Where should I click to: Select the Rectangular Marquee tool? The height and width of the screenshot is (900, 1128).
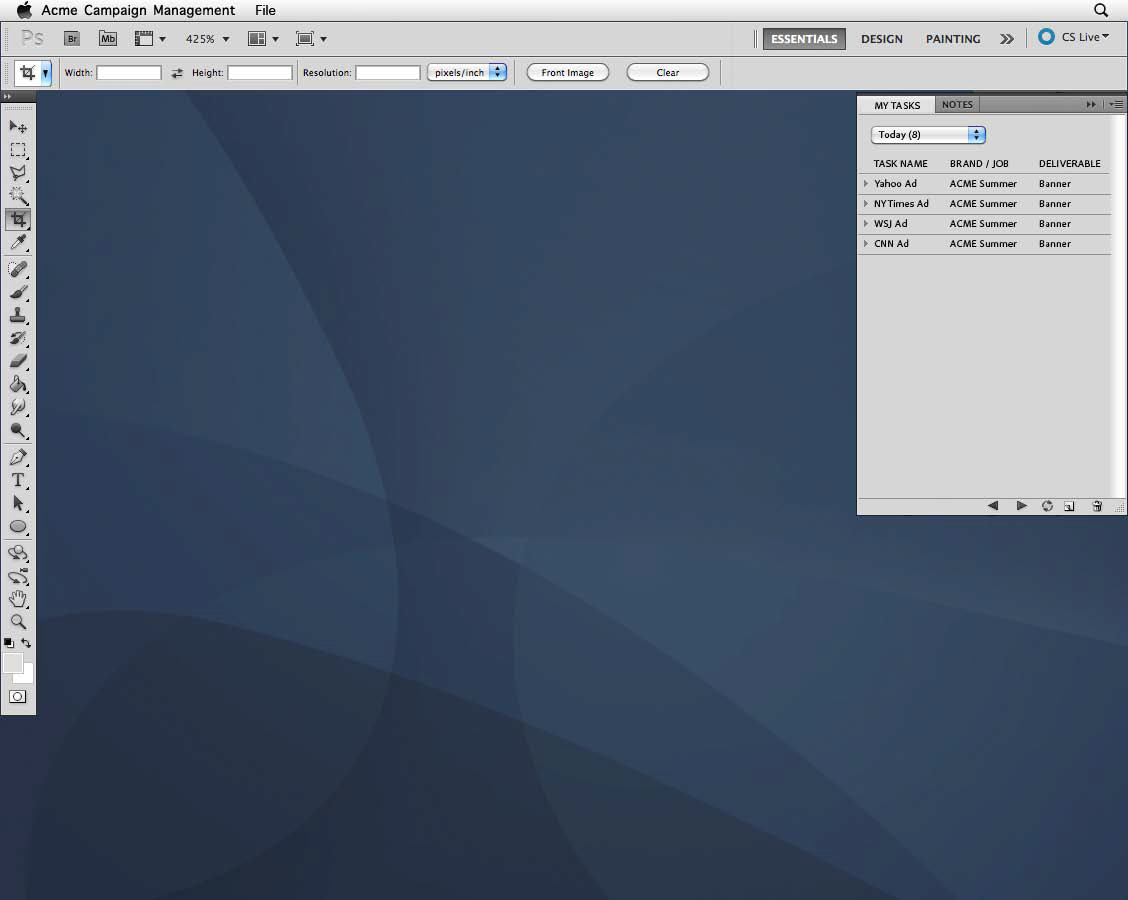pos(18,150)
